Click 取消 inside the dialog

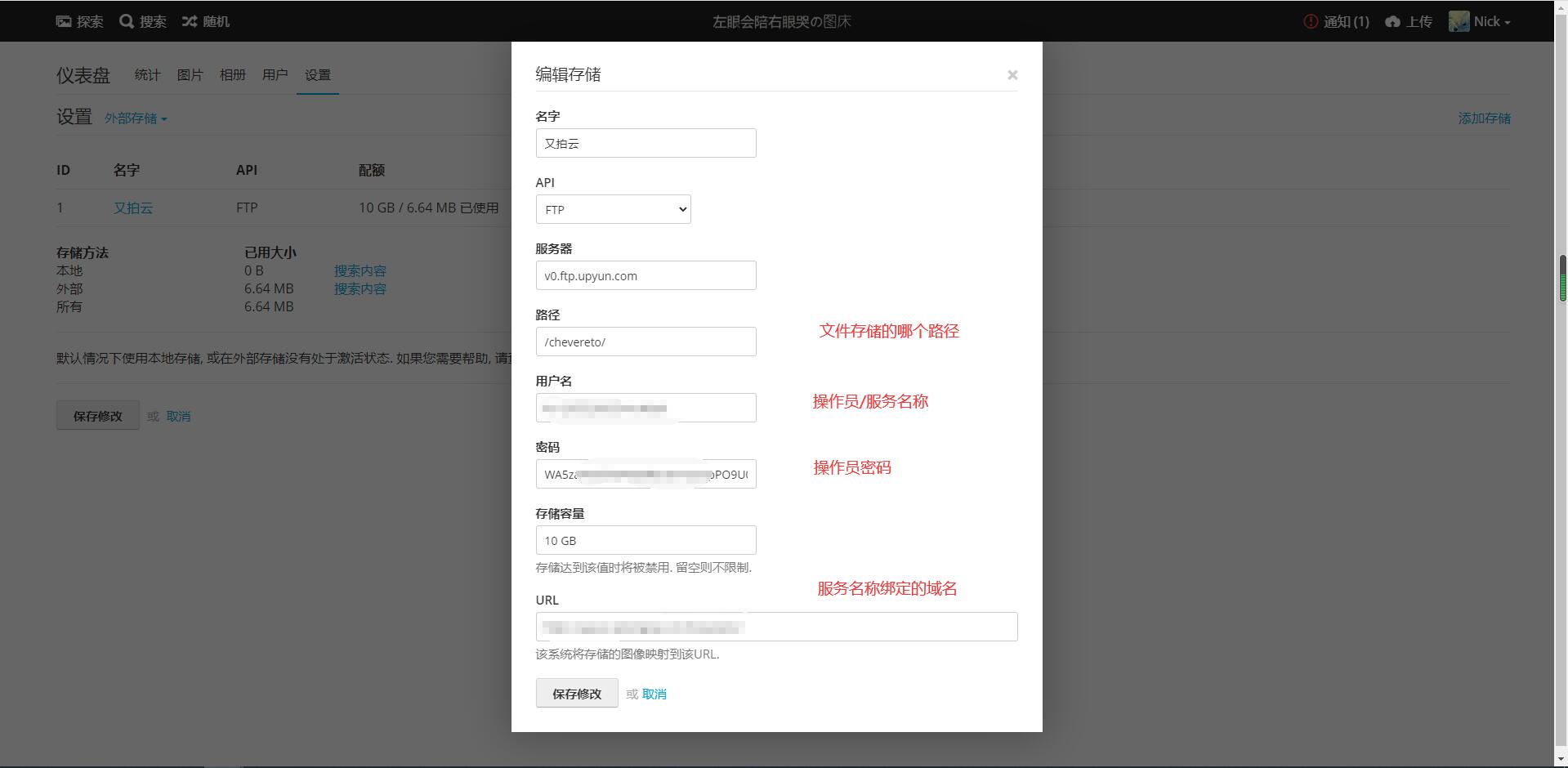(x=653, y=693)
